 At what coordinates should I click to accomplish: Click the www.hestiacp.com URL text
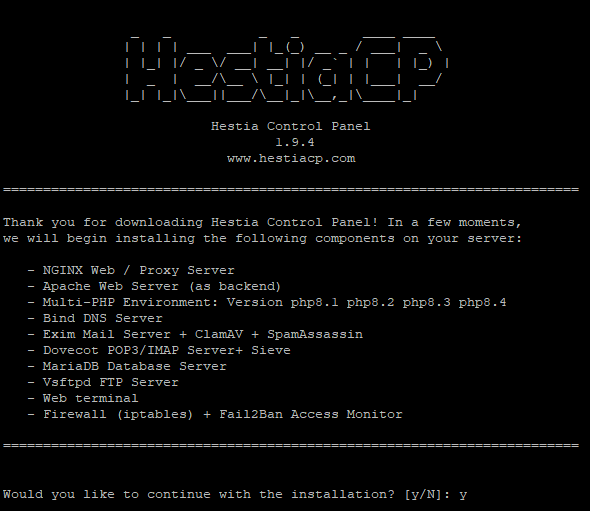291,158
